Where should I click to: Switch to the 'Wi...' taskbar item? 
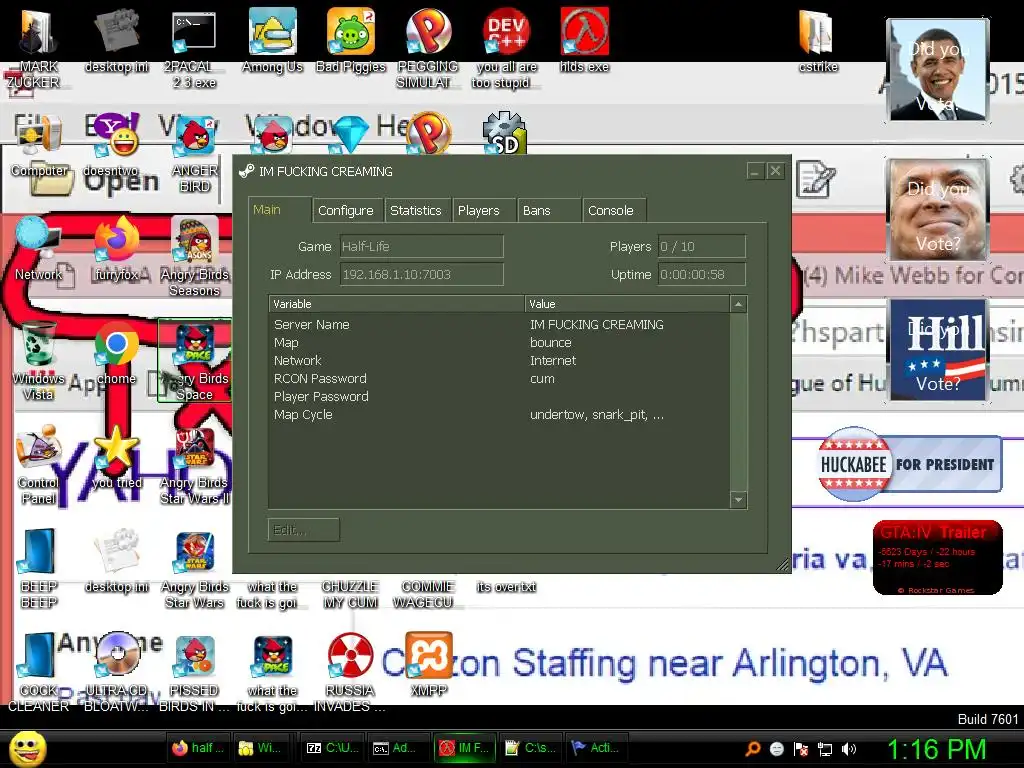coord(261,748)
